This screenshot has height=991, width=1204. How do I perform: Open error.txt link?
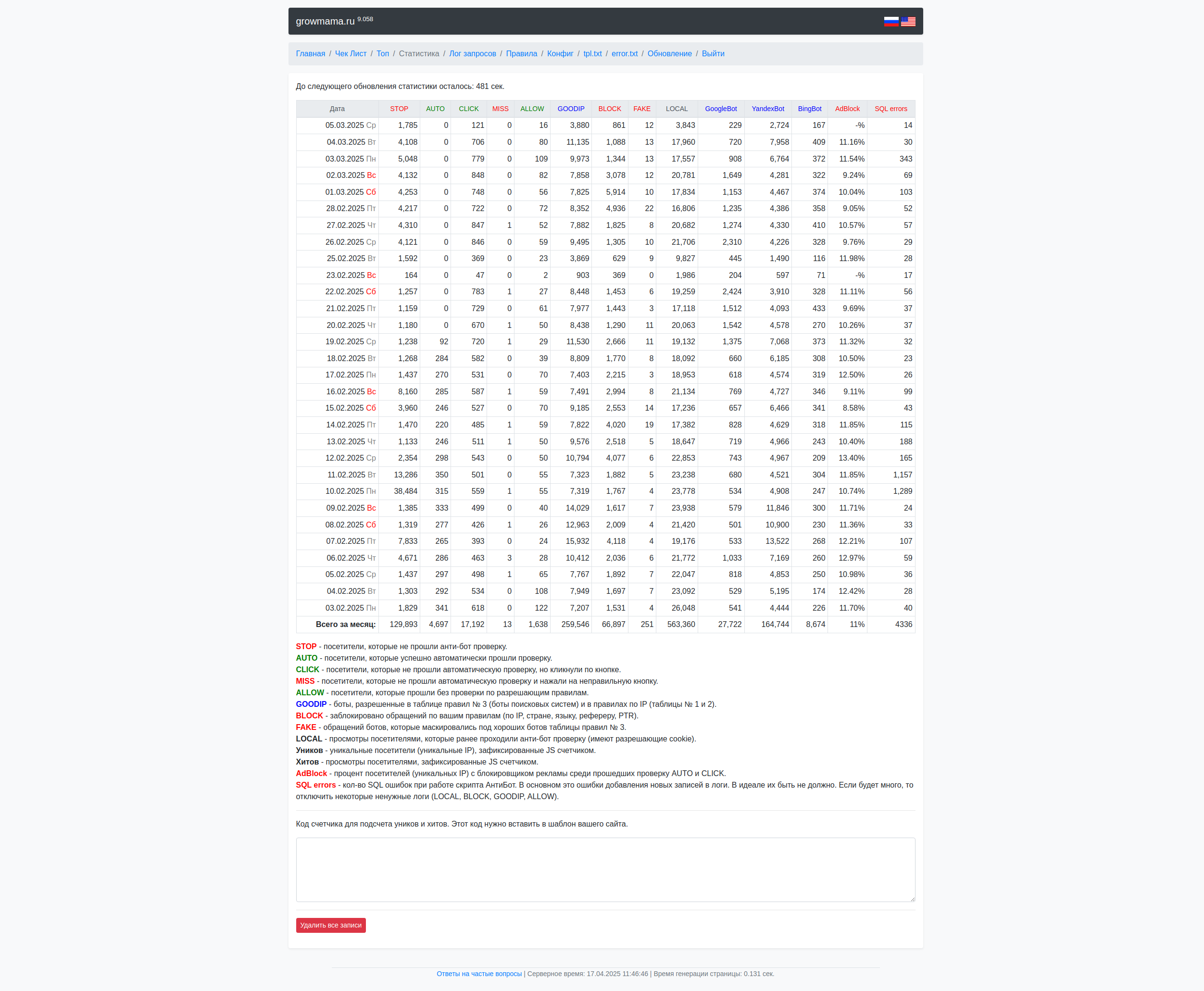coord(624,54)
